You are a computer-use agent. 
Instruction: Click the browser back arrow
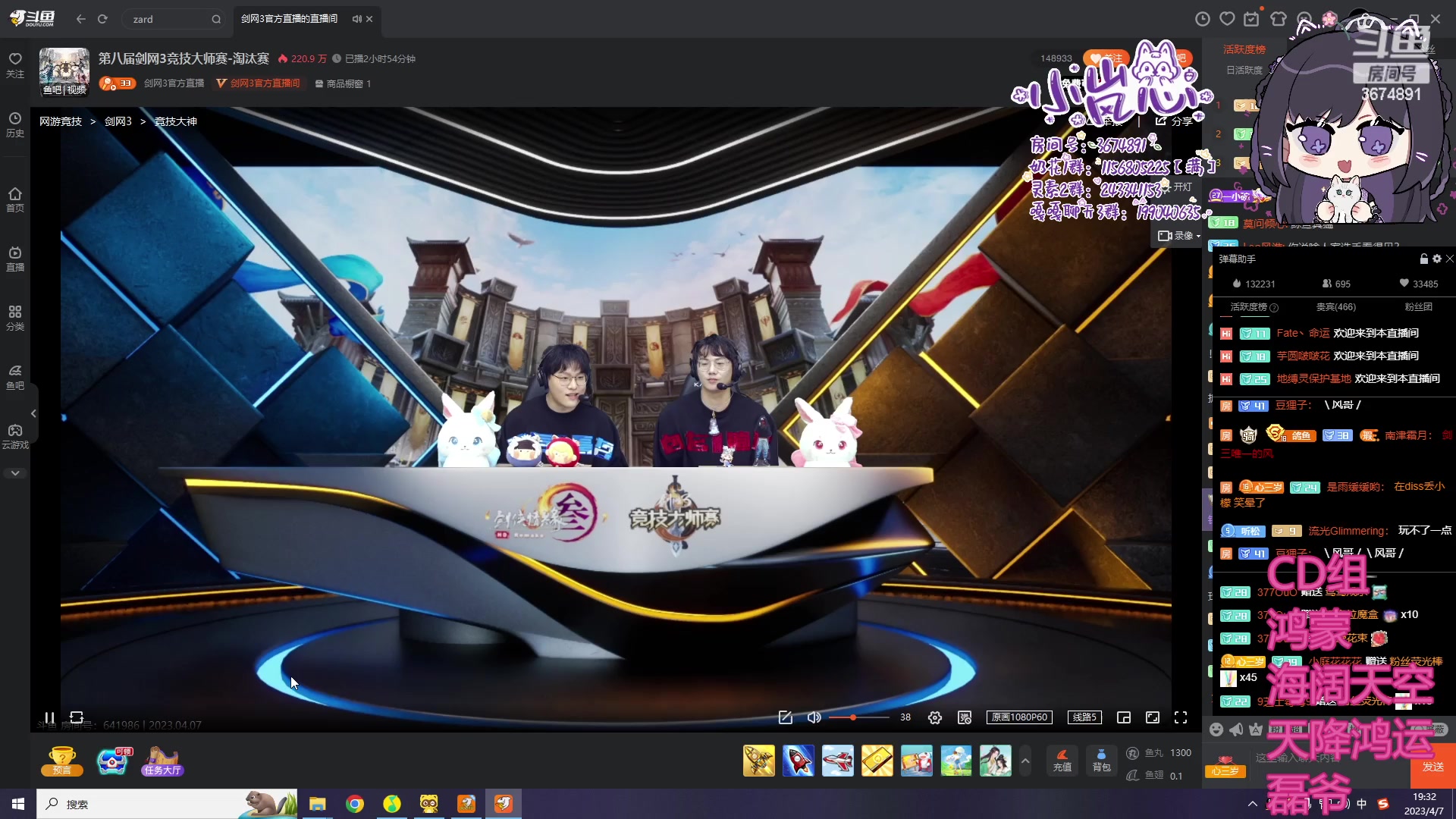coord(81,19)
